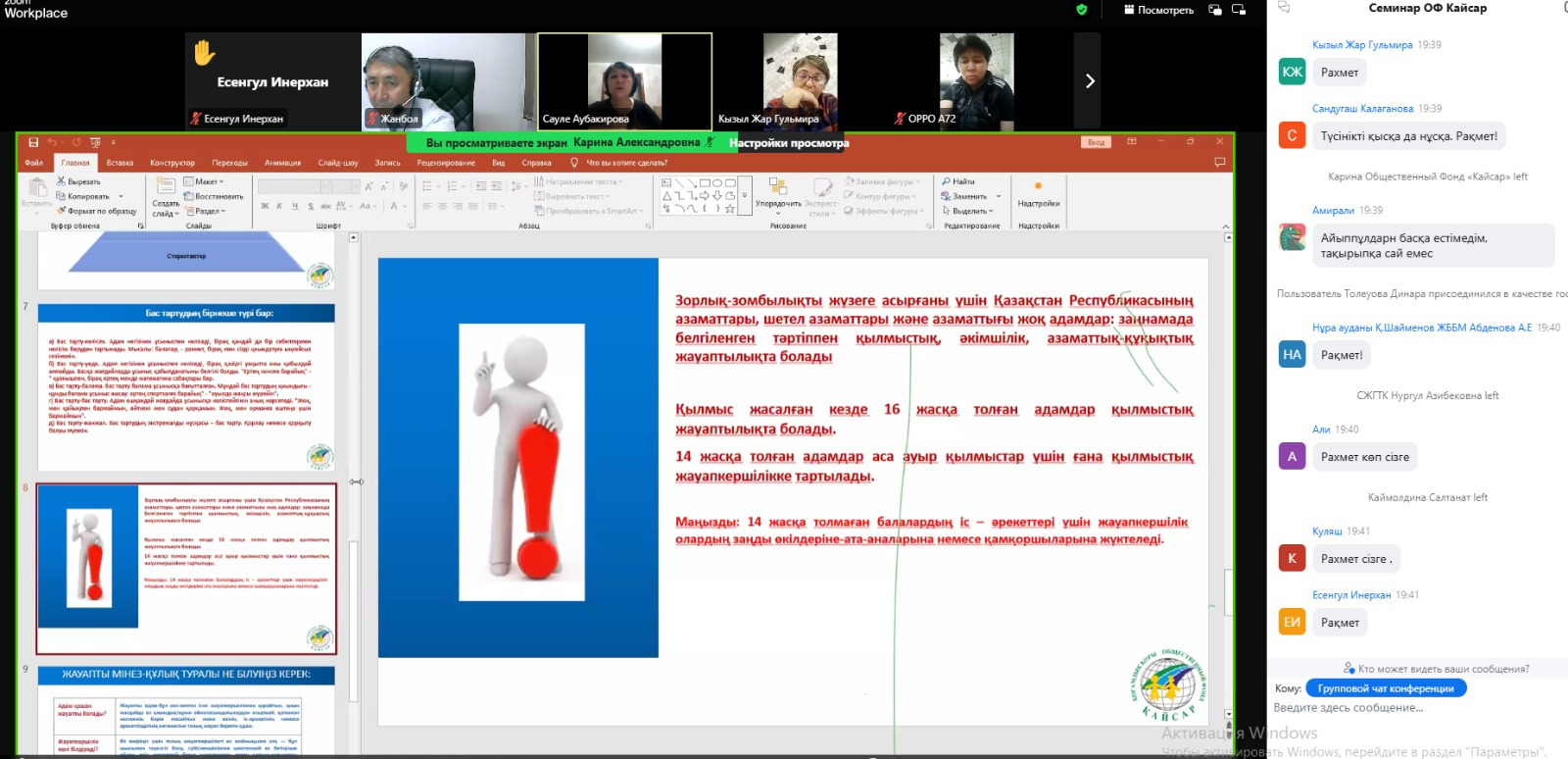Click Что вы хотите сделать search box
Viewport: 1568px width, 759px height.
tap(626, 163)
